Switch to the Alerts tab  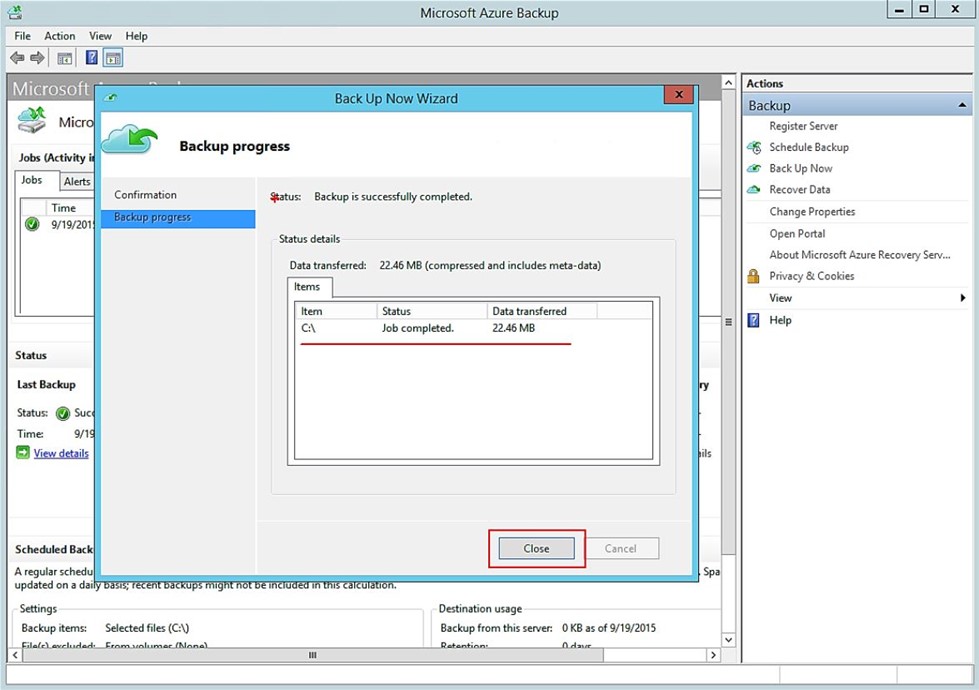(x=77, y=182)
